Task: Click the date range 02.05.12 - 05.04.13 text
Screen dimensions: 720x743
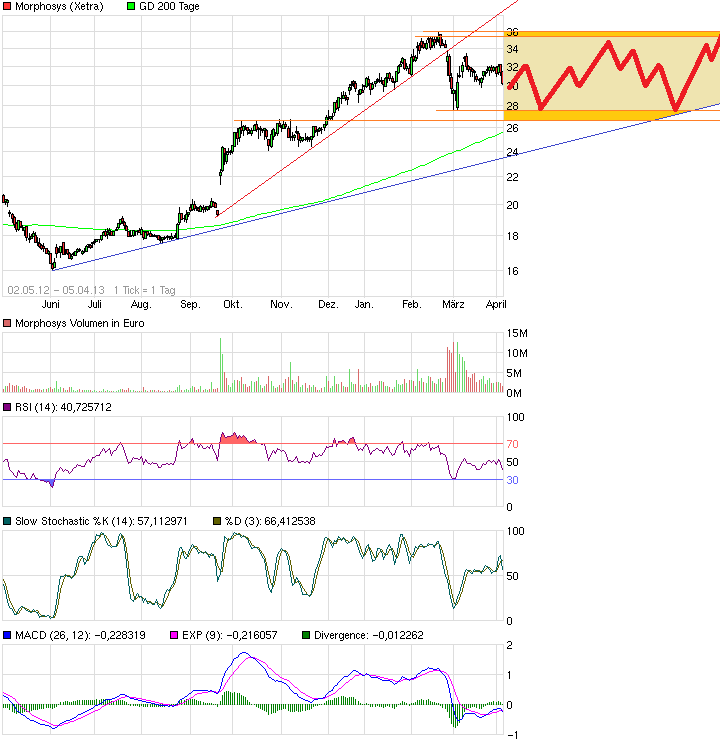Action: 55,289
